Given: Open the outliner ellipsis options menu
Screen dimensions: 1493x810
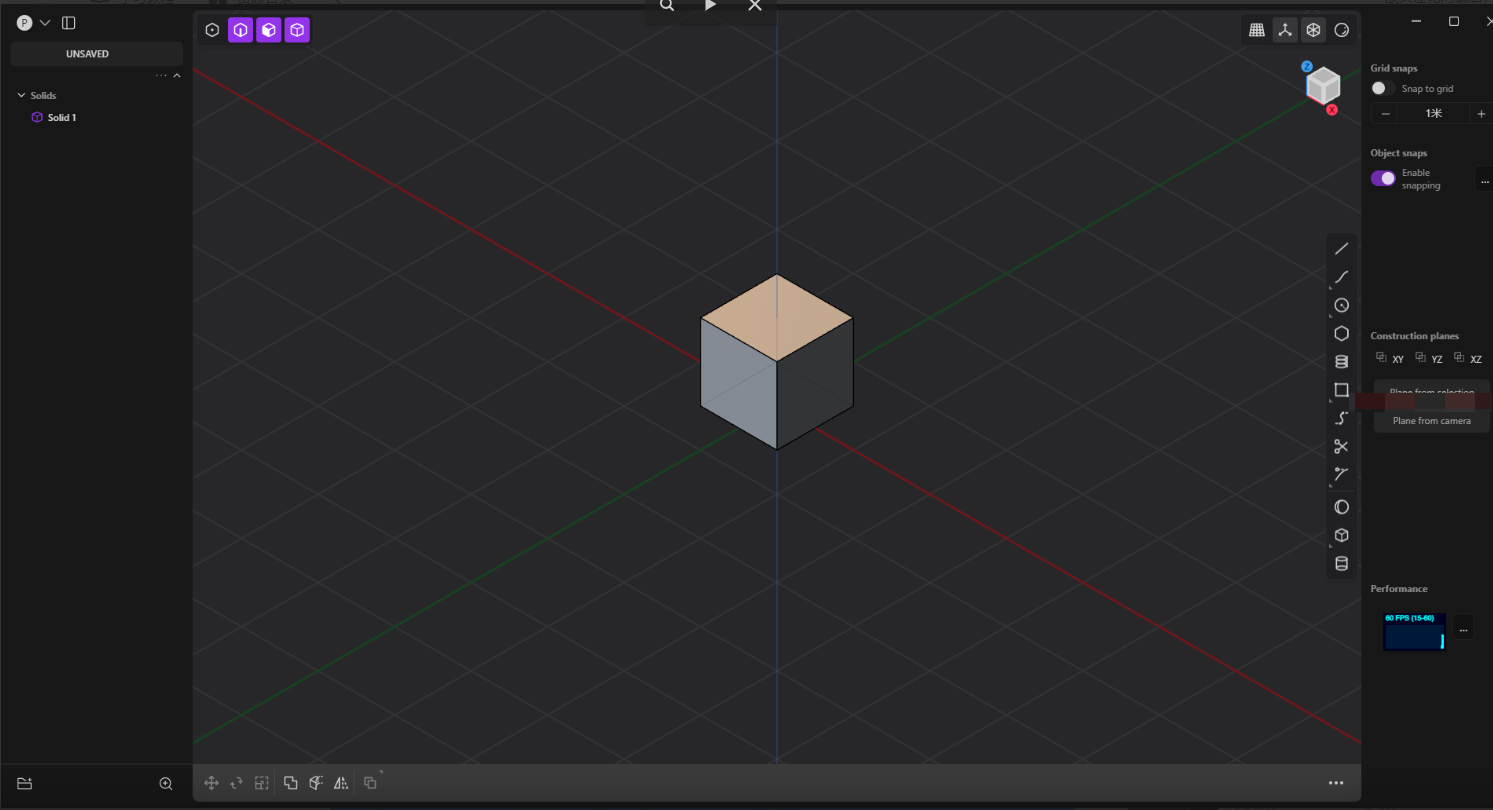Looking at the screenshot, I should pos(161,76).
